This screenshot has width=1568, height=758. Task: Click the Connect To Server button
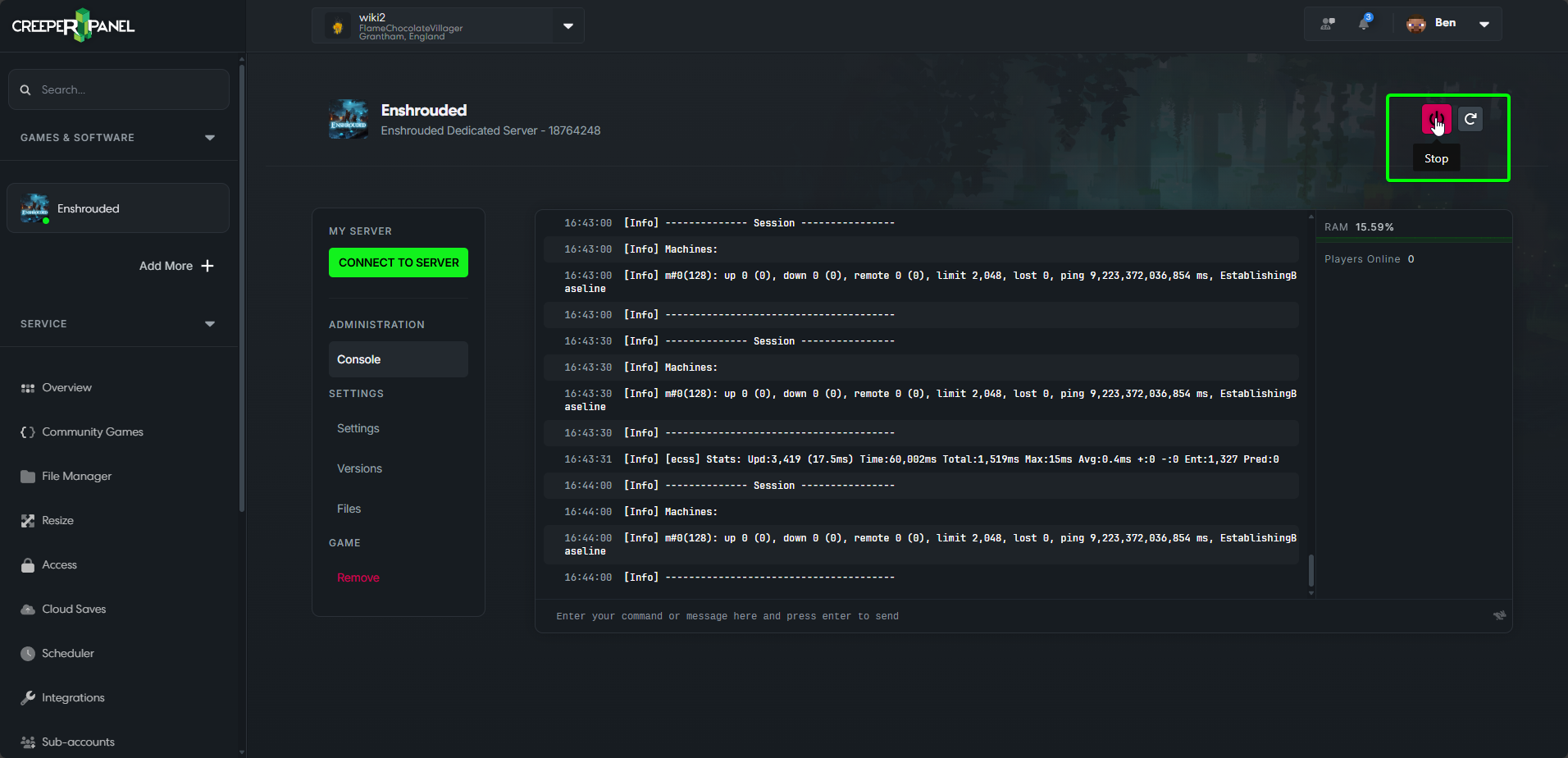[x=399, y=263]
